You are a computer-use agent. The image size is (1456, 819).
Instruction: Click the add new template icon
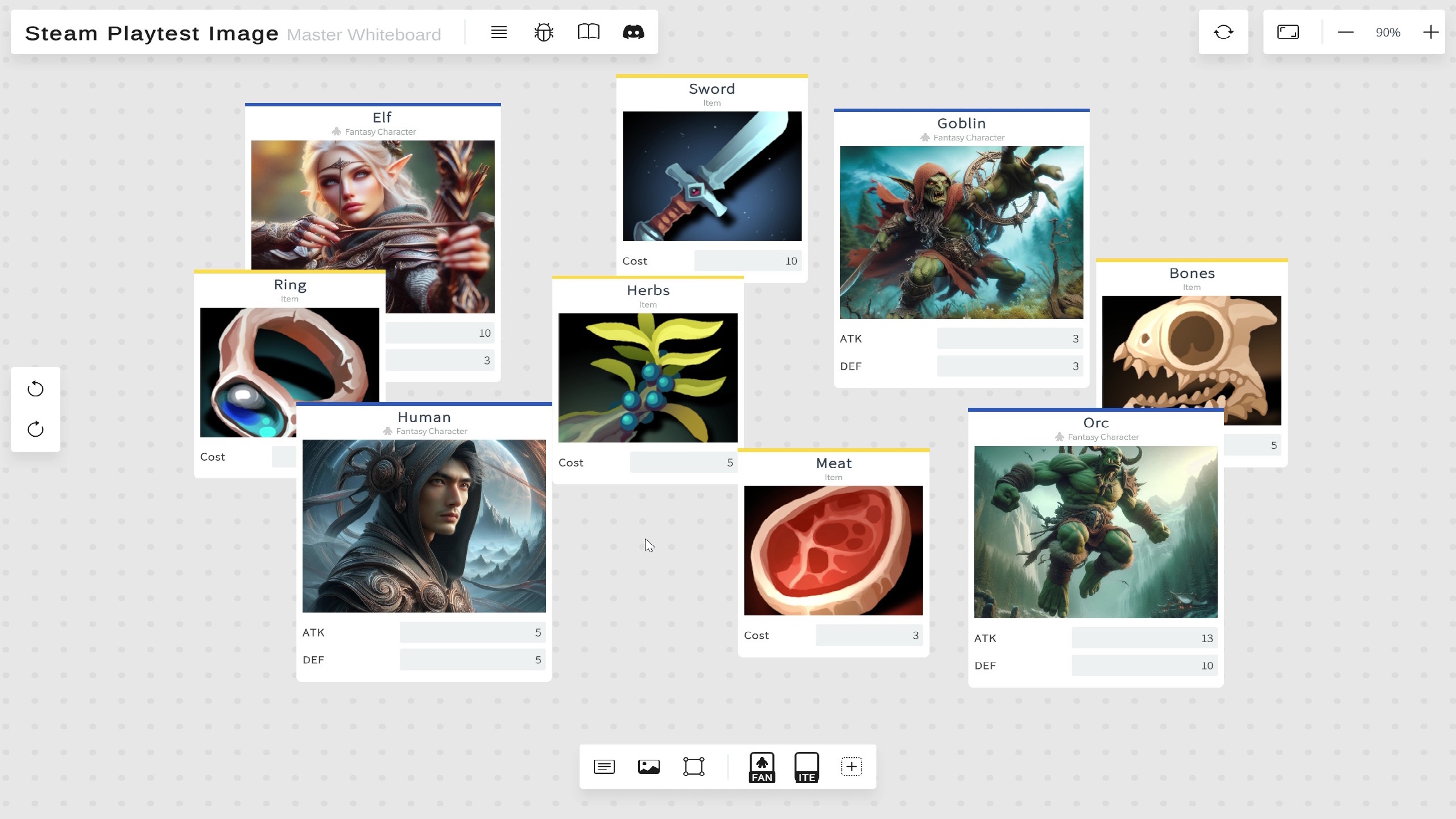[851, 767]
